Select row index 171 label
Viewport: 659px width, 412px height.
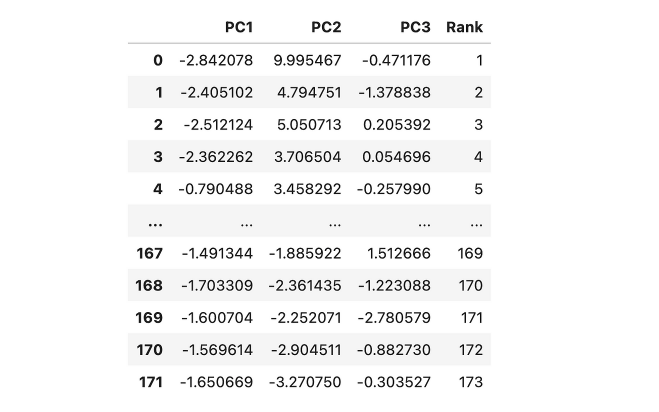tap(150, 382)
